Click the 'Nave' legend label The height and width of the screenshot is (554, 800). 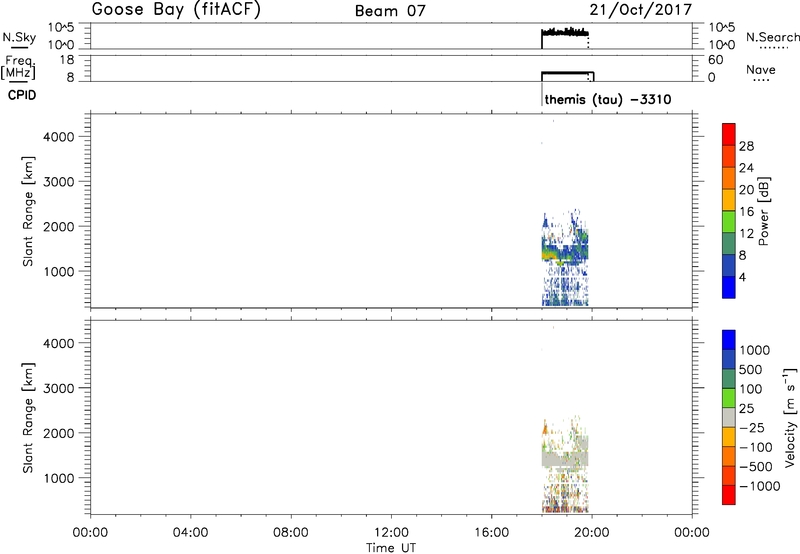tap(761, 70)
